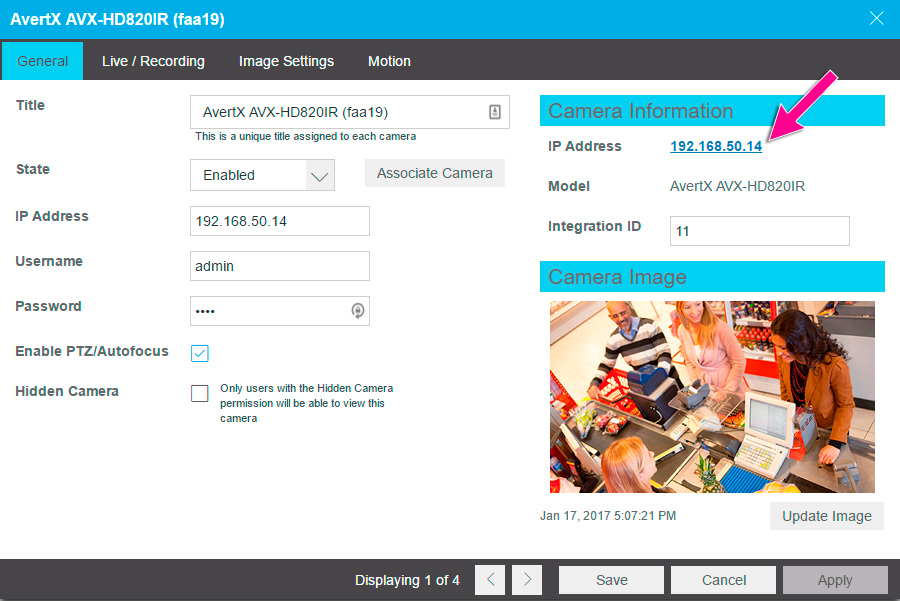
Task: Check the Hidden Camera checkbox
Action: pos(200,393)
